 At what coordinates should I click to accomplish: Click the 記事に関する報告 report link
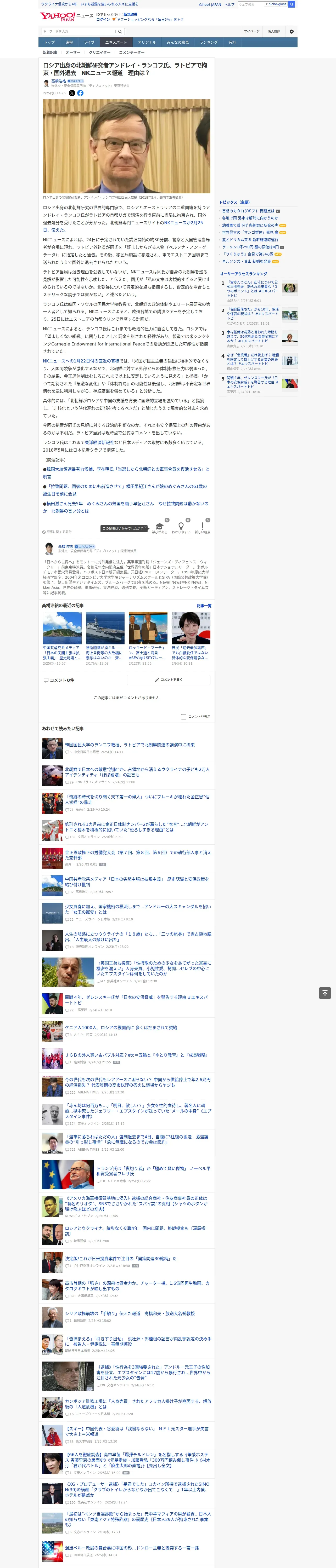click(x=57, y=532)
